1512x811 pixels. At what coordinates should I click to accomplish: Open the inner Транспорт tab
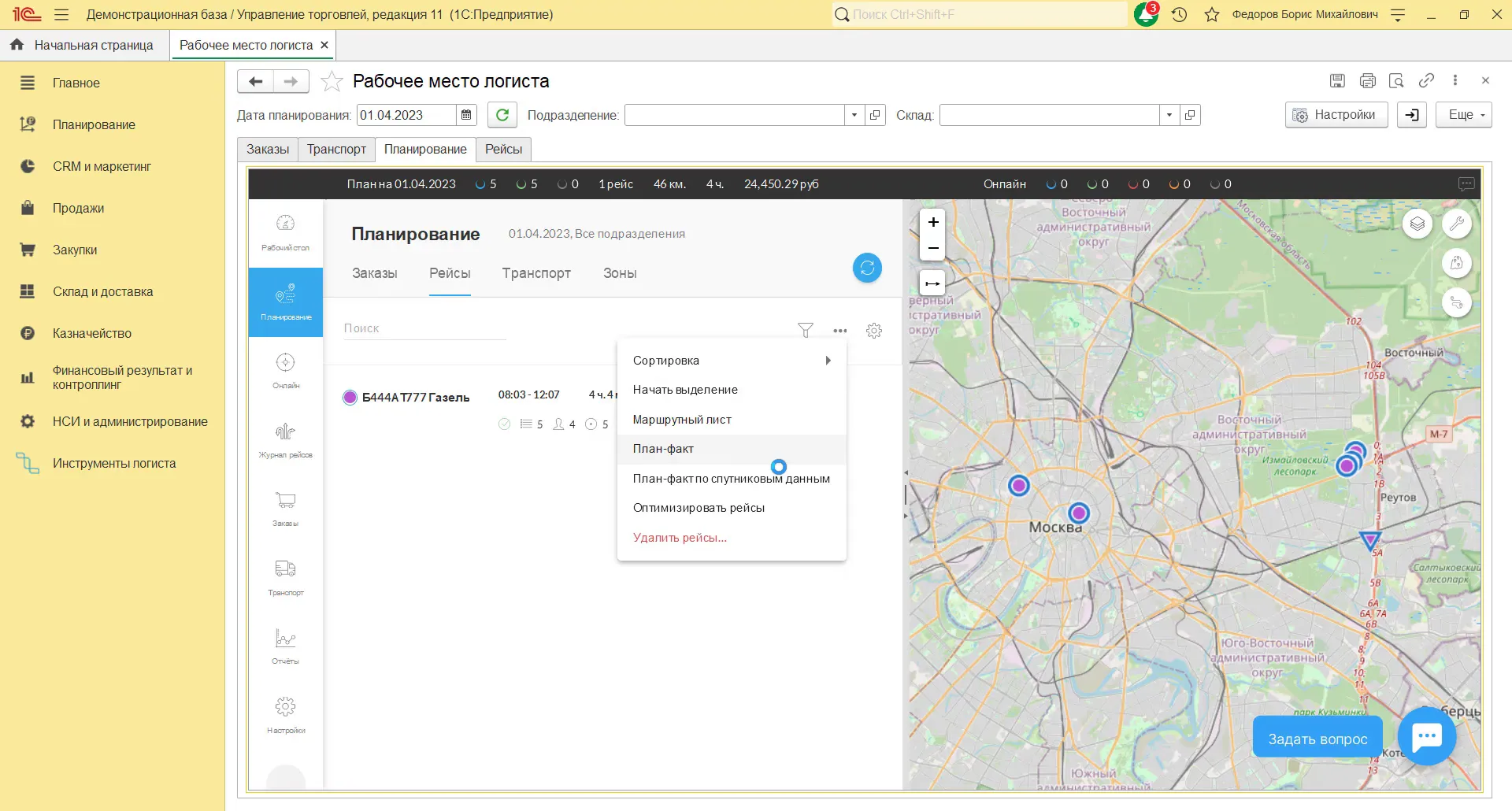[x=536, y=273]
